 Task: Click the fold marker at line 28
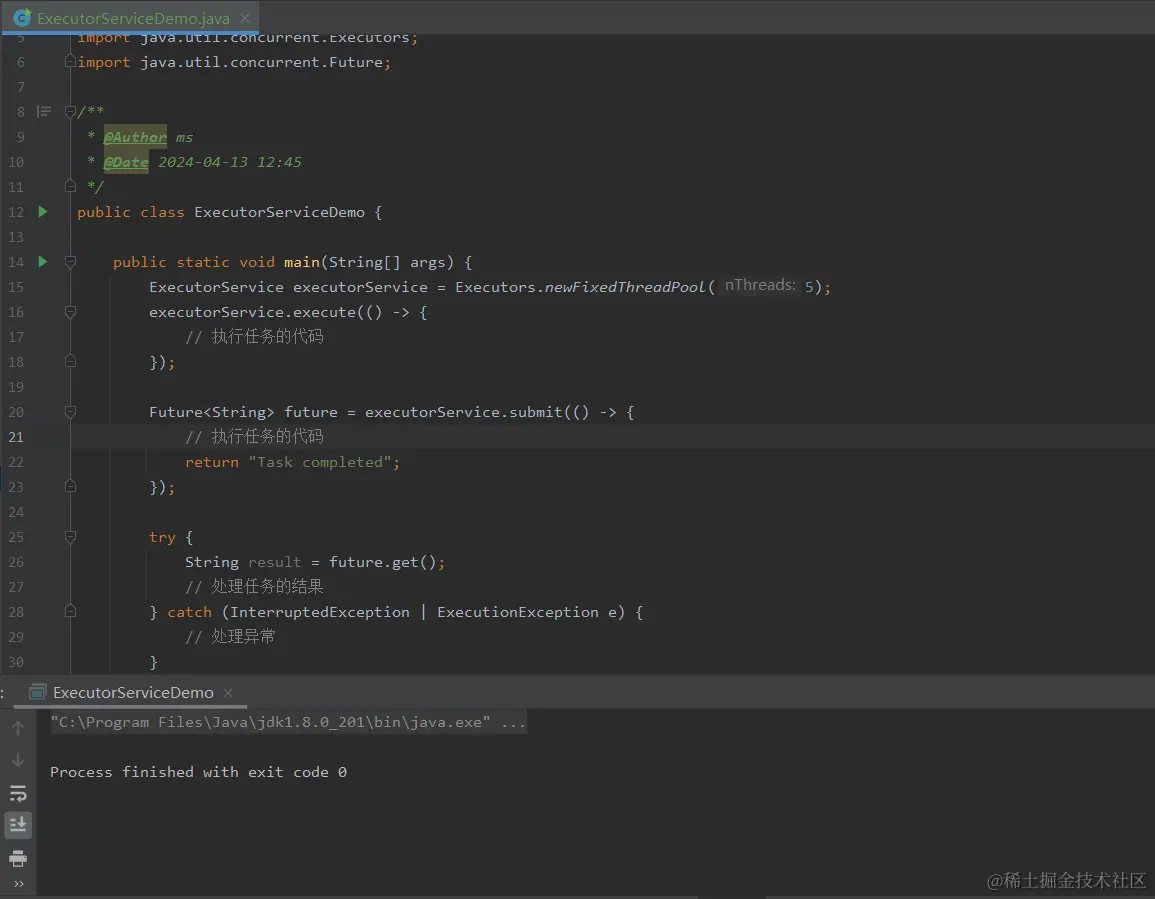click(x=70, y=611)
